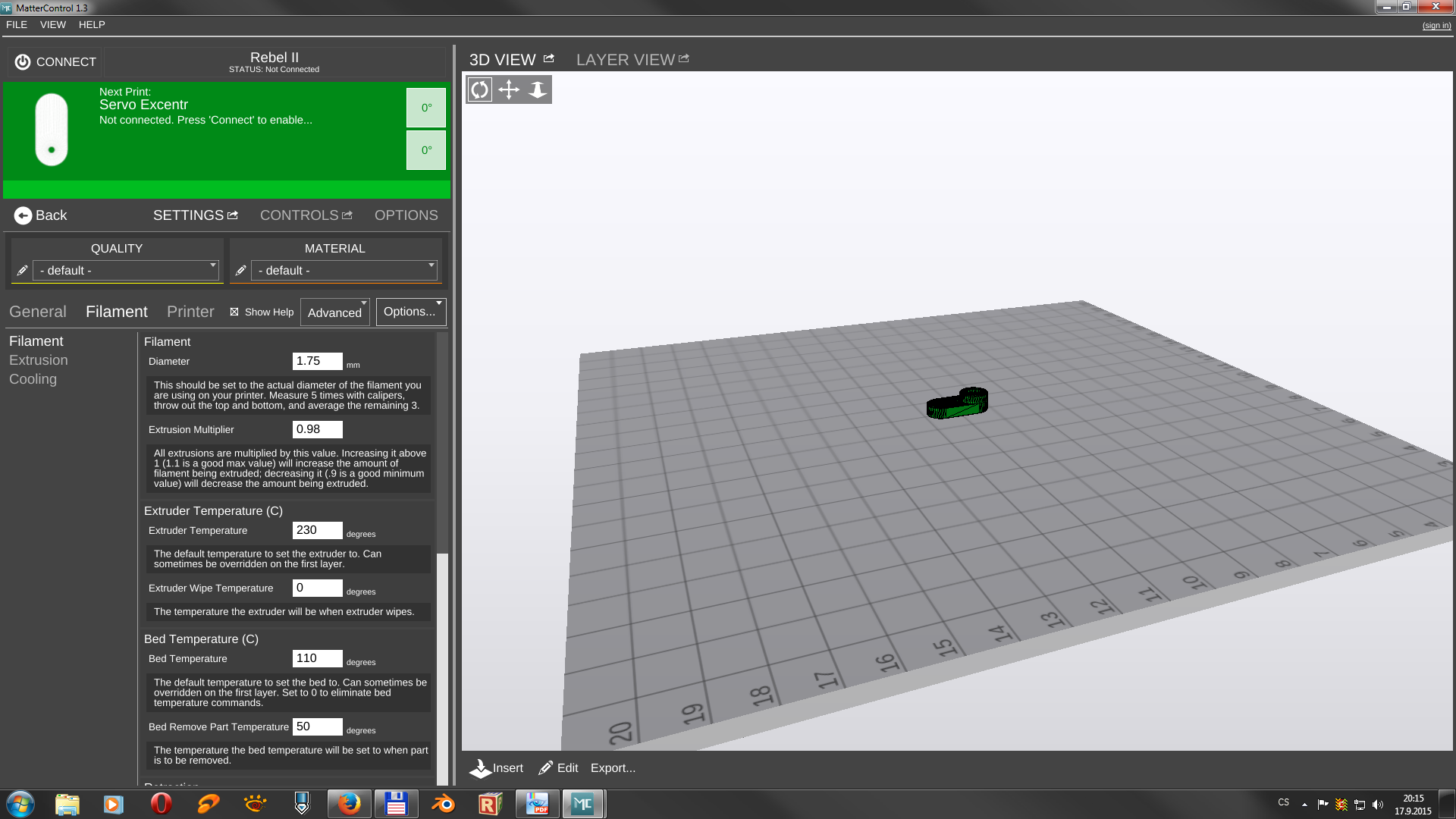
Task: Click the Insert part icon
Action: 480,768
